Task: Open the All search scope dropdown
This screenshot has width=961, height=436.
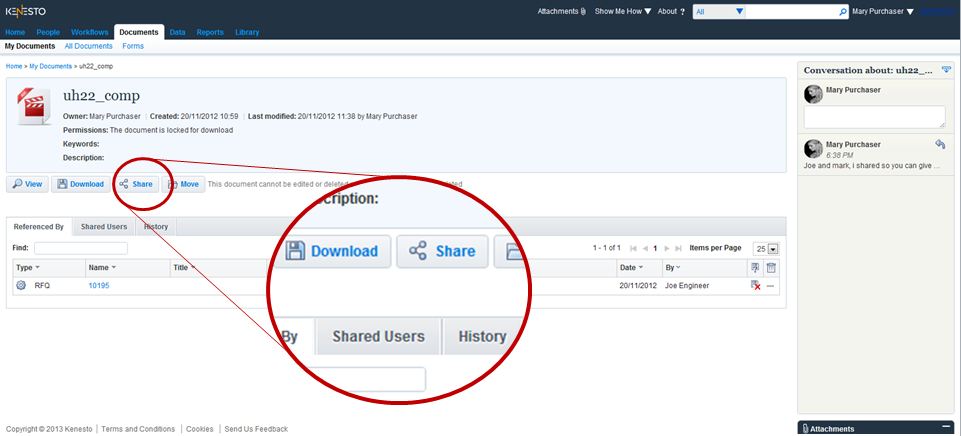Action: point(719,12)
